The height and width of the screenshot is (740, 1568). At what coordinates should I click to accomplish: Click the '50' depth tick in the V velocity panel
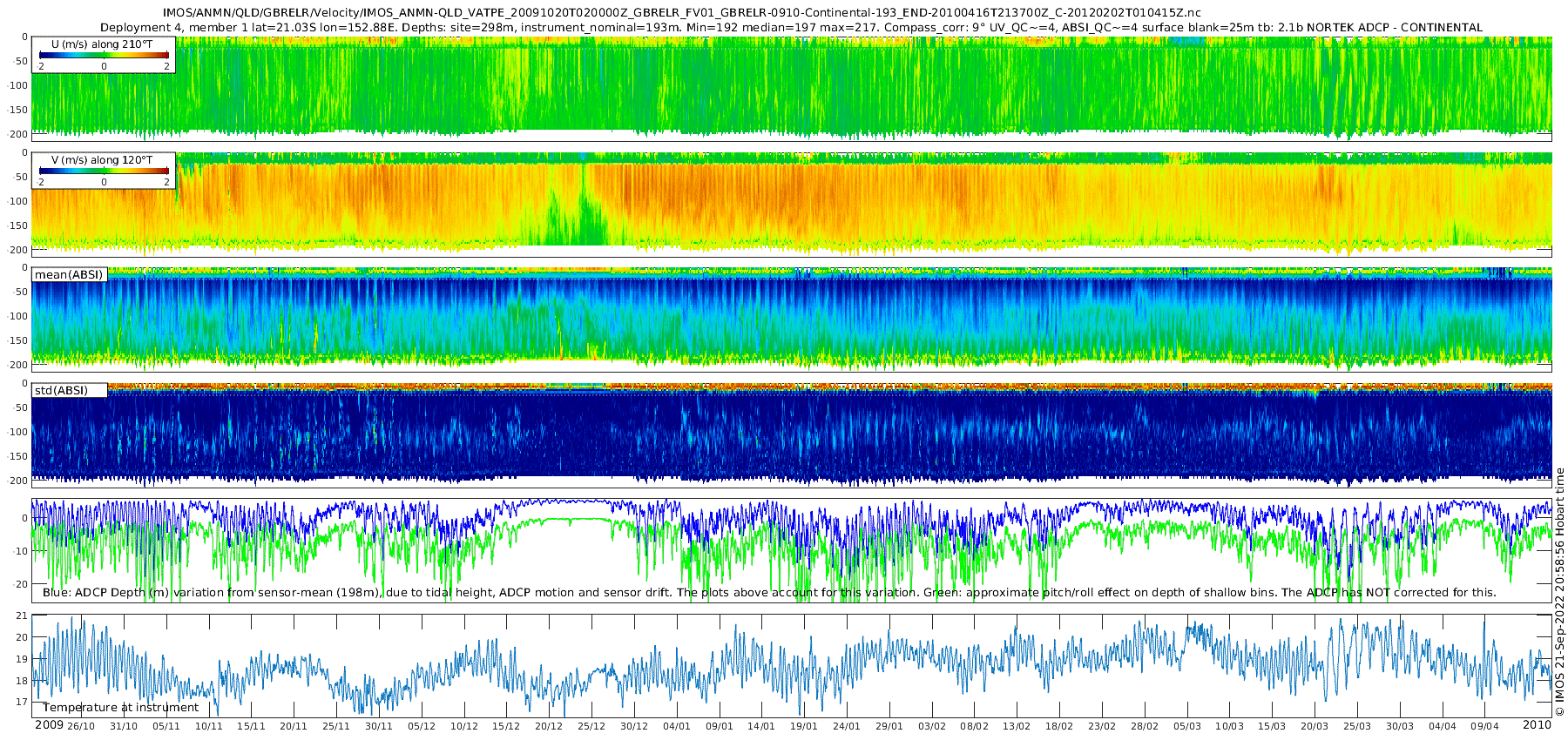click(21, 177)
